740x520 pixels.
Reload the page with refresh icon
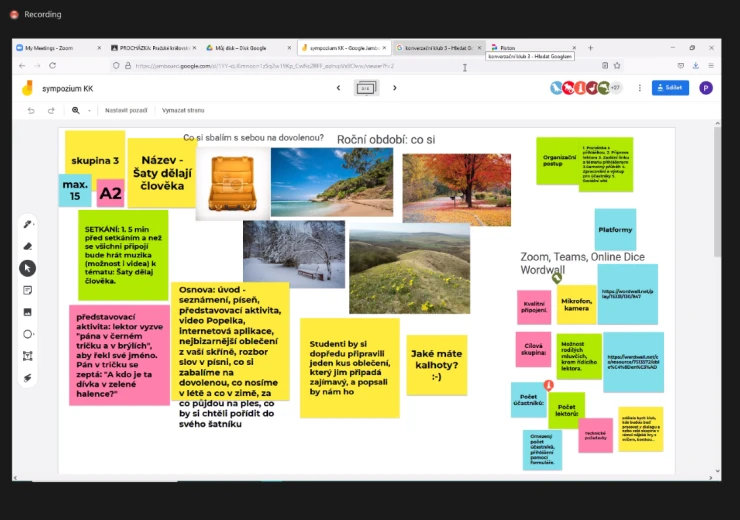[52, 66]
